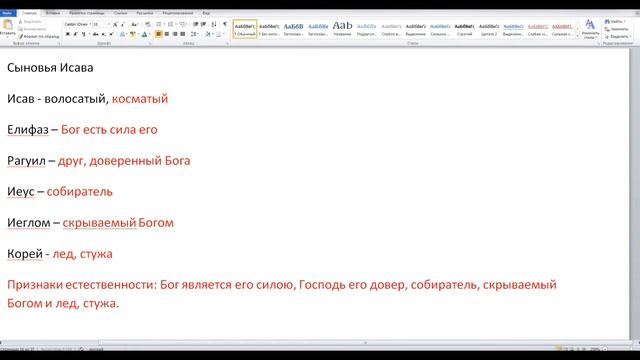Apply the Title 'Aab' (Название) style
The height and width of the screenshot is (360, 640).
[342, 29]
